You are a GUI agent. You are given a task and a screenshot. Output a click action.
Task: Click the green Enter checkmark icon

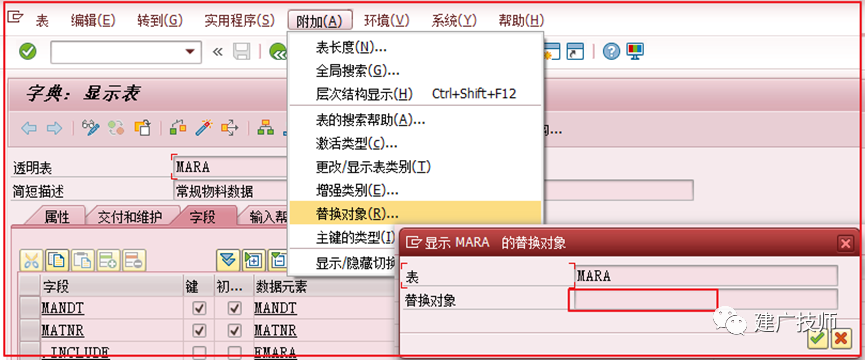click(x=28, y=51)
